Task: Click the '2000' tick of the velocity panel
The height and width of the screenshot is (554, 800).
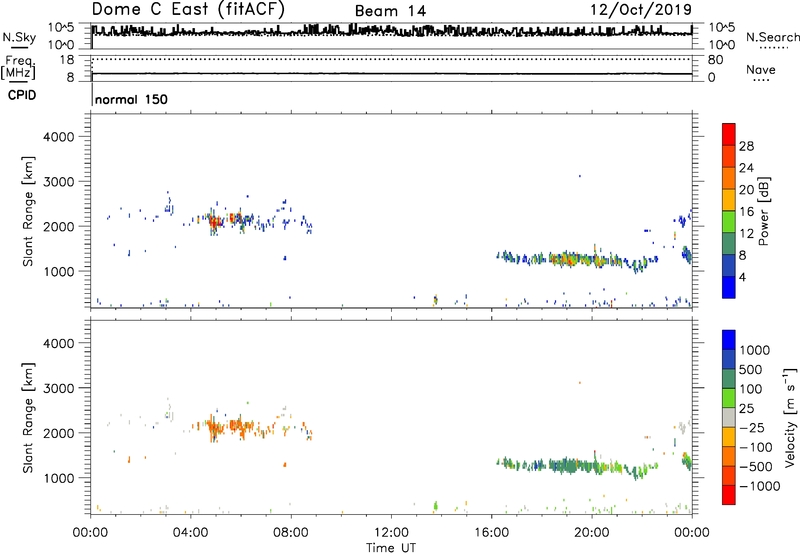Action: point(58,434)
